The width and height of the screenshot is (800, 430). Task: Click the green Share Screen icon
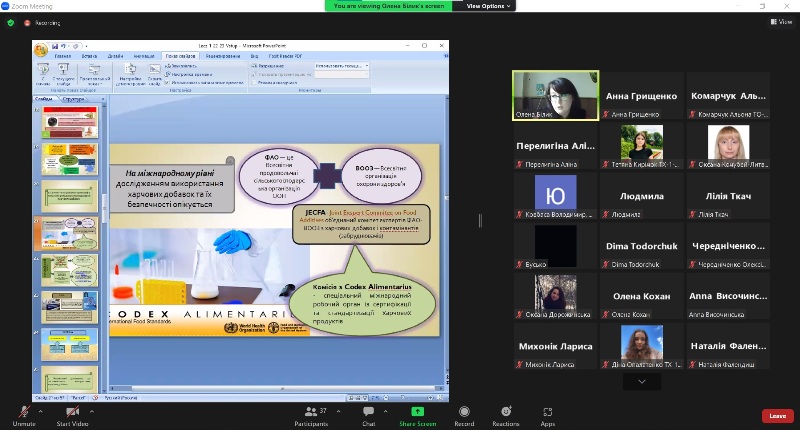[417, 411]
